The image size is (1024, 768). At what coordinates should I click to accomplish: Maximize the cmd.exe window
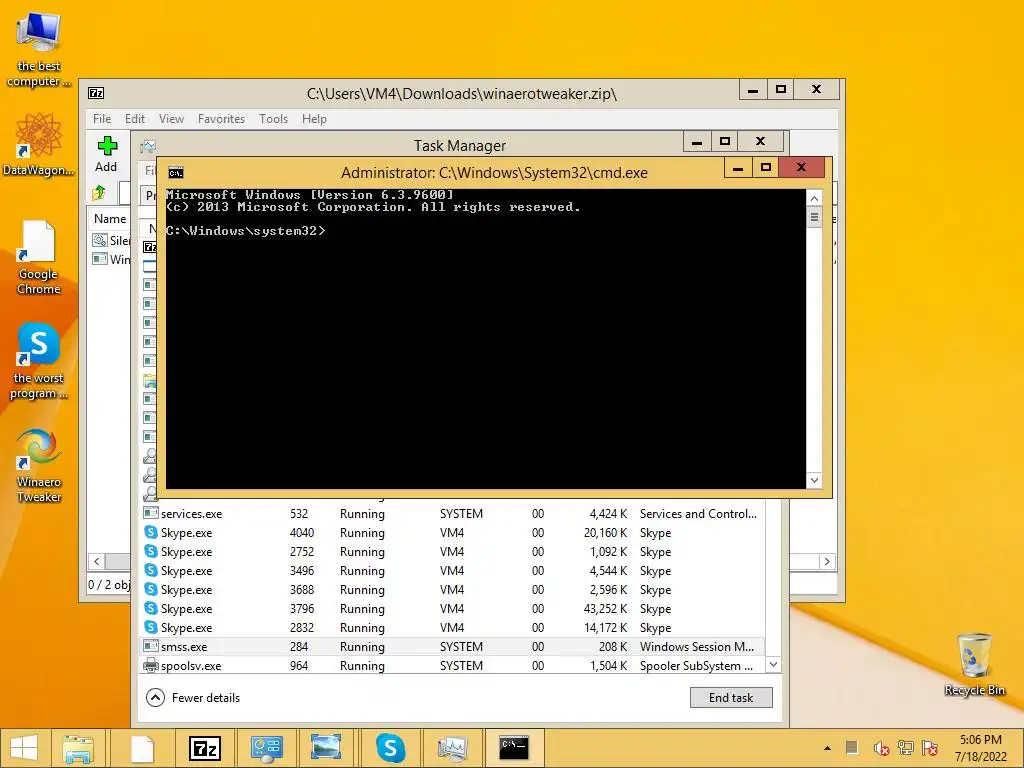tap(766, 167)
